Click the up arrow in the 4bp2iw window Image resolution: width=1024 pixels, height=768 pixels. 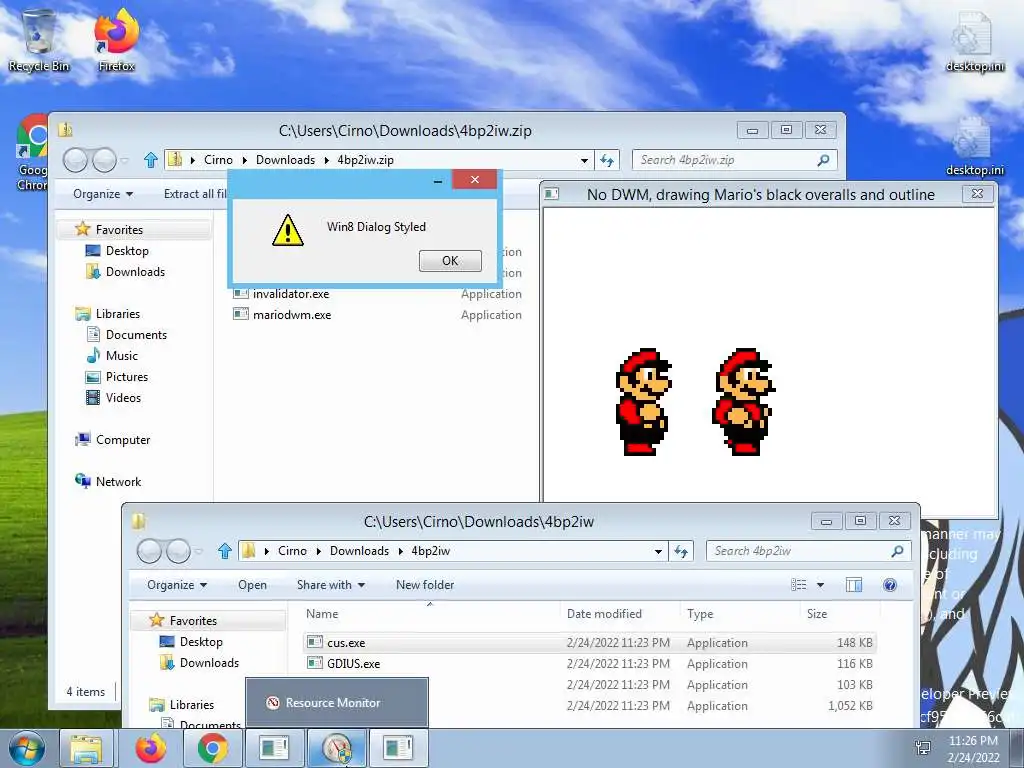tap(225, 551)
